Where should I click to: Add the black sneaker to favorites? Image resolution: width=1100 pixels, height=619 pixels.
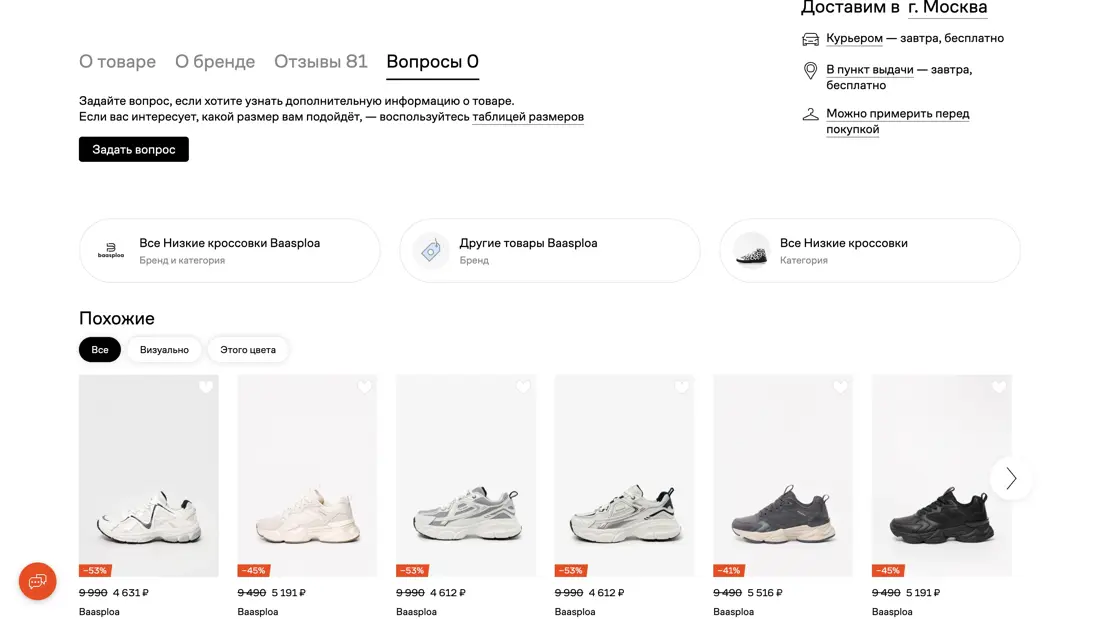999,387
